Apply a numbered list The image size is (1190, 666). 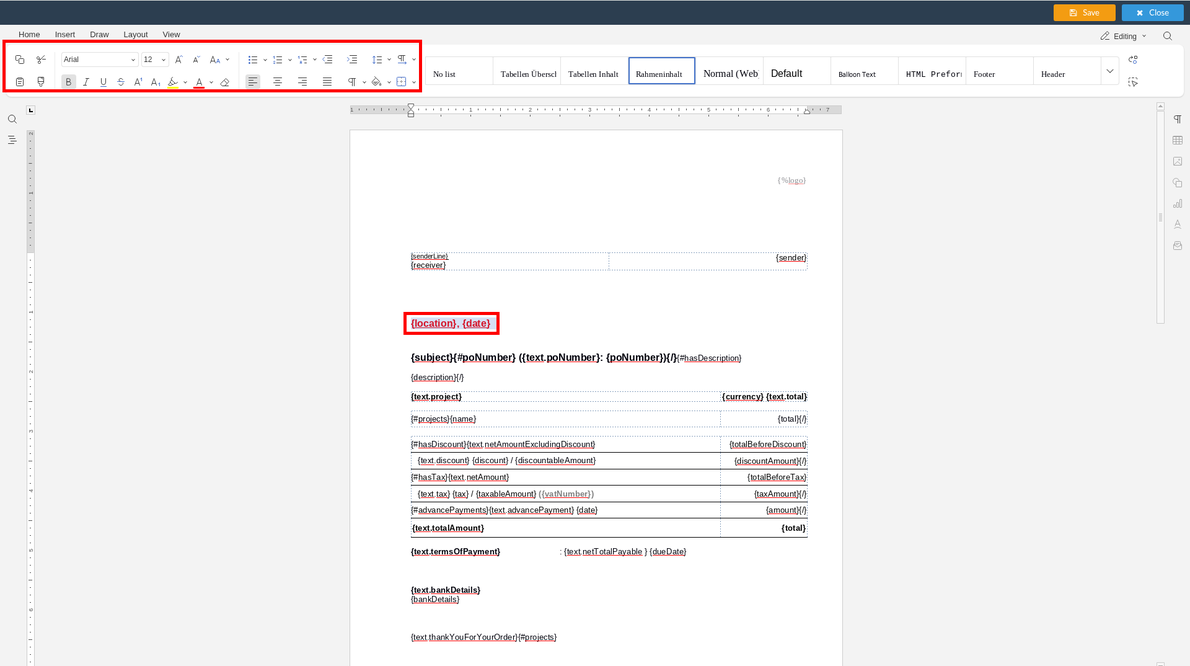point(278,59)
